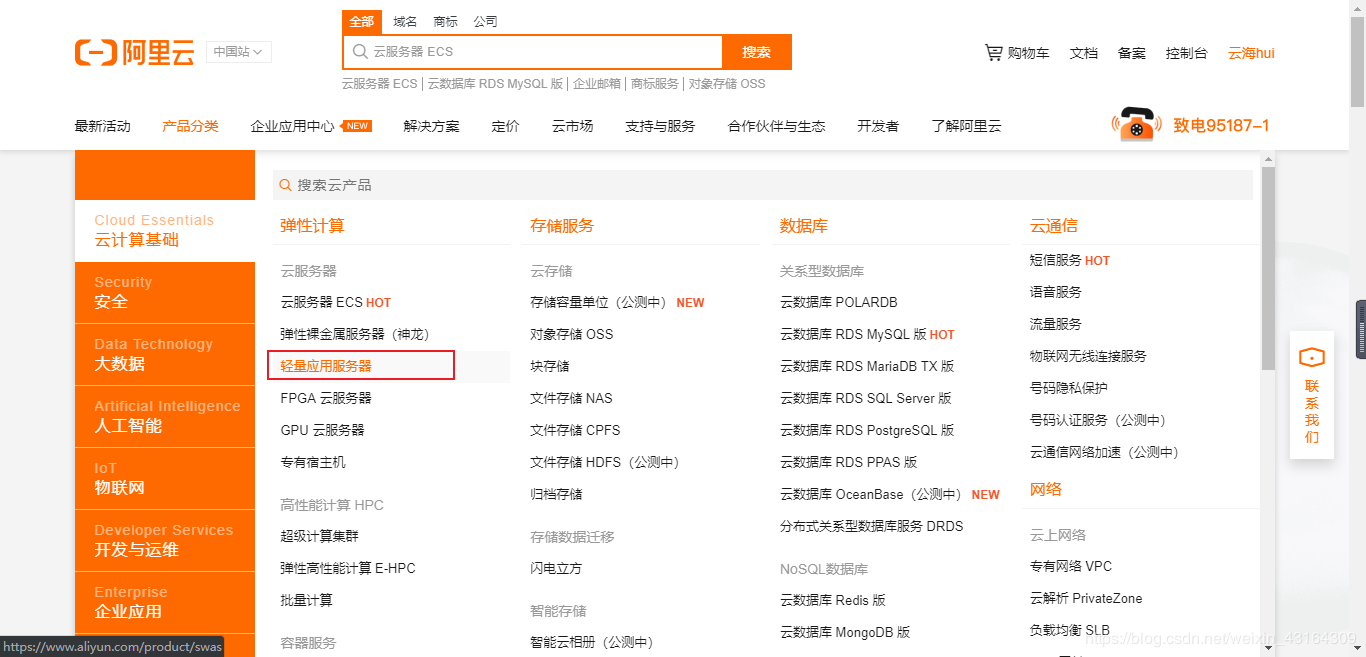1366x657 pixels.
Task: Open 文件存储 NAS link
Action: pyautogui.click(x=571, y=398)
